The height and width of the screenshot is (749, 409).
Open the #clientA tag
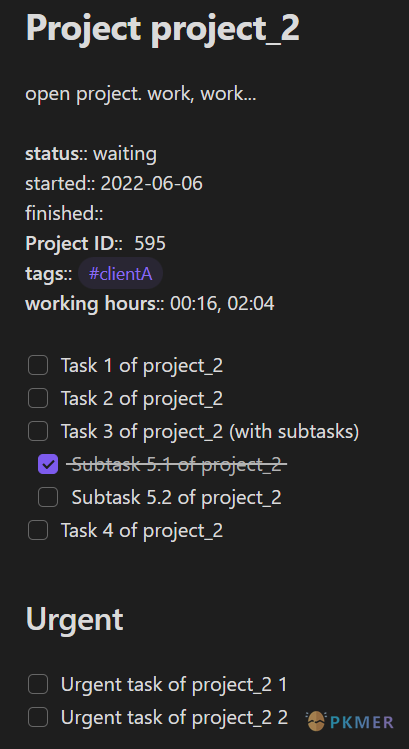[x=120, y=274]
